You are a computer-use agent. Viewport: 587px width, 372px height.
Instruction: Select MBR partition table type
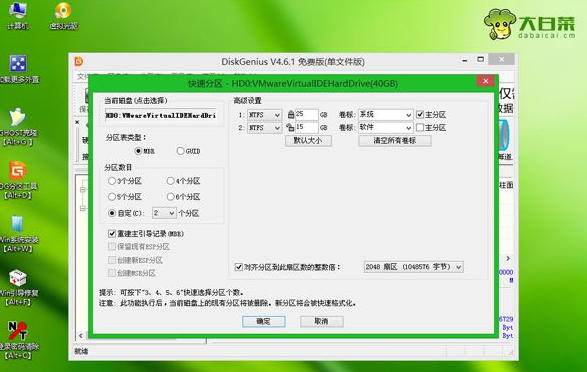[x=145, y=151]
